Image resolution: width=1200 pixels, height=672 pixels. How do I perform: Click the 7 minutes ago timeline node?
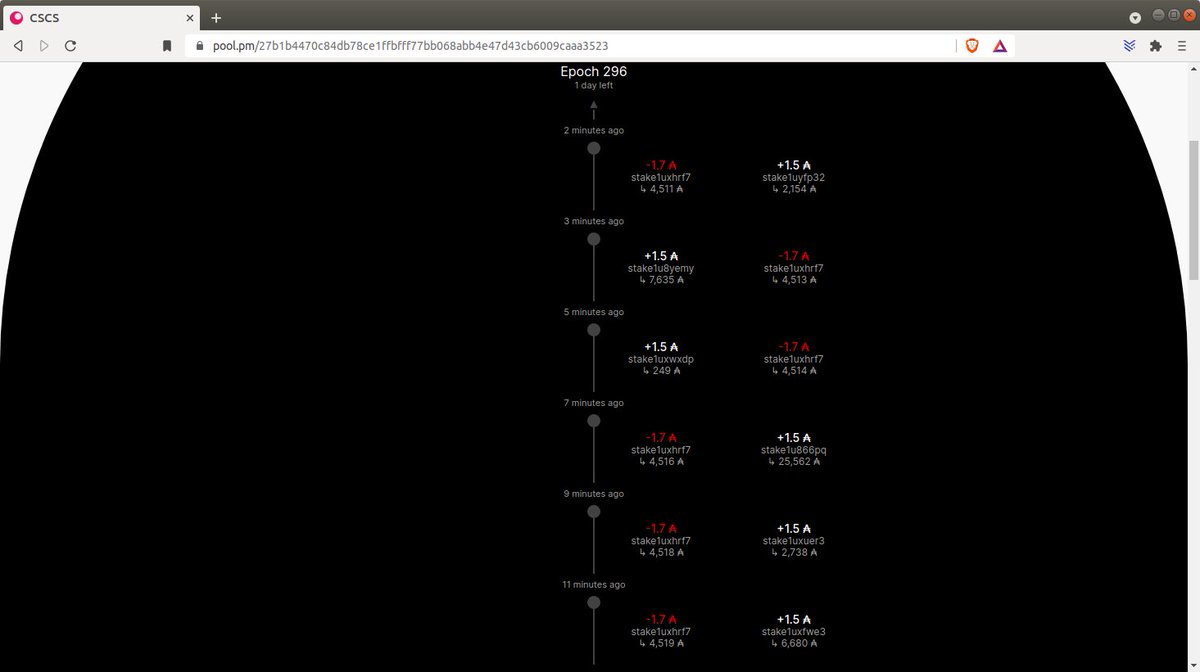[x=594, y=421]
